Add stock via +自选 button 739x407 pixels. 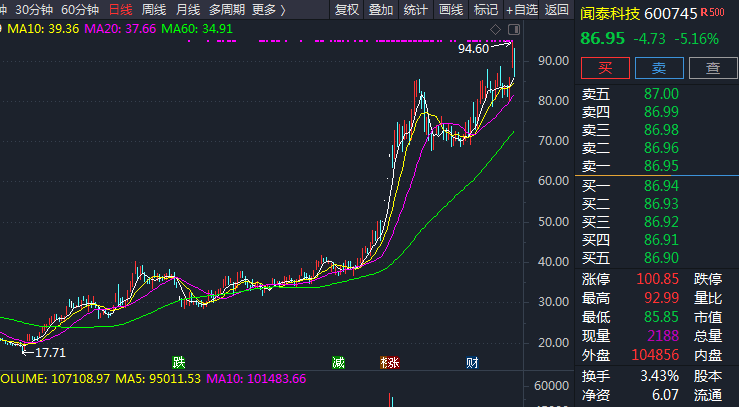point(522,9)
